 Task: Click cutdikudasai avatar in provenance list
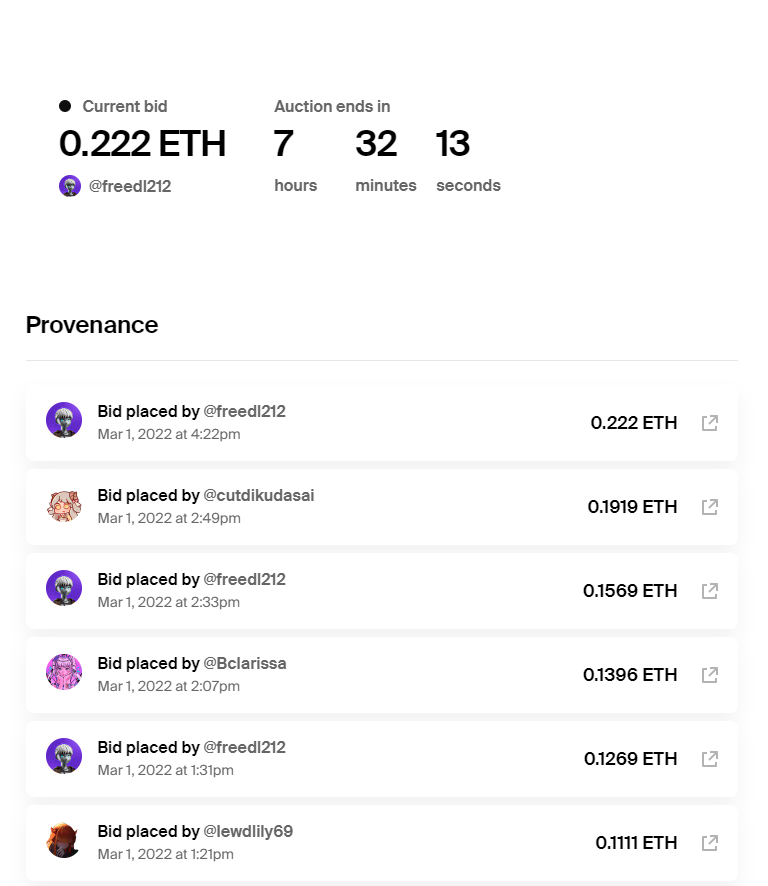point(64,505)
